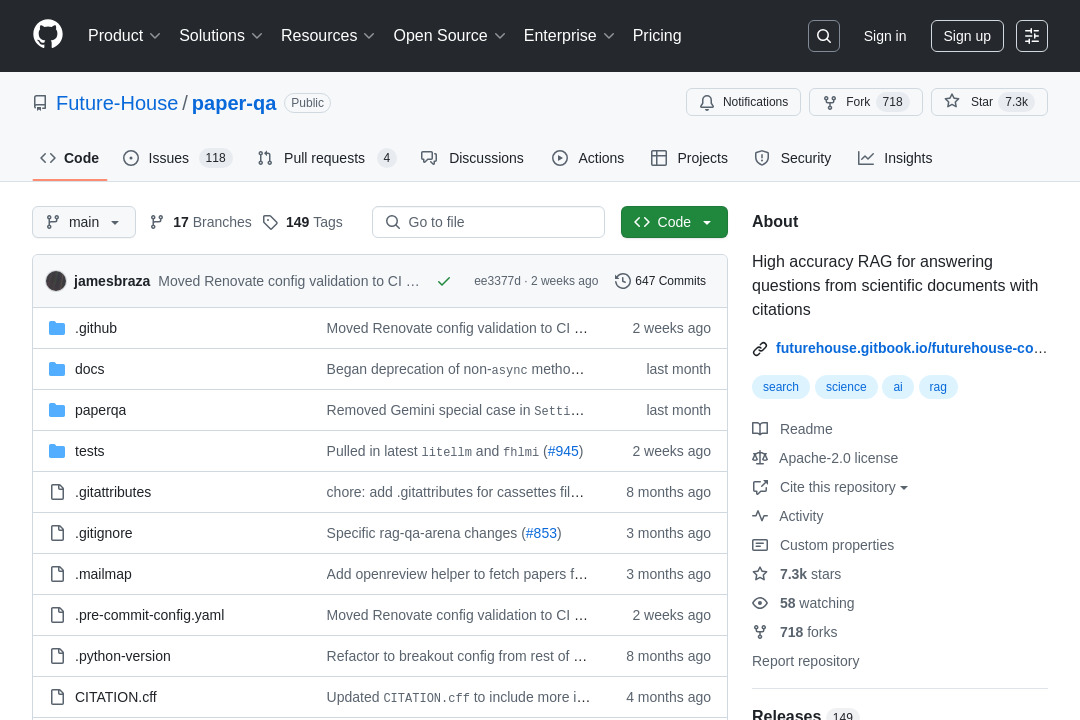Open commit ee3377d link

[x=497, y=281]
